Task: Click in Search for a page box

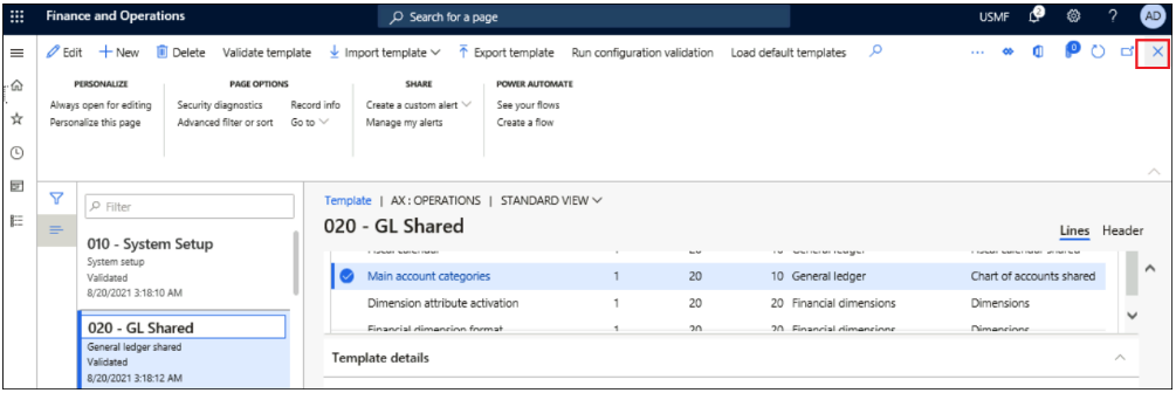Action: [584, 16]
